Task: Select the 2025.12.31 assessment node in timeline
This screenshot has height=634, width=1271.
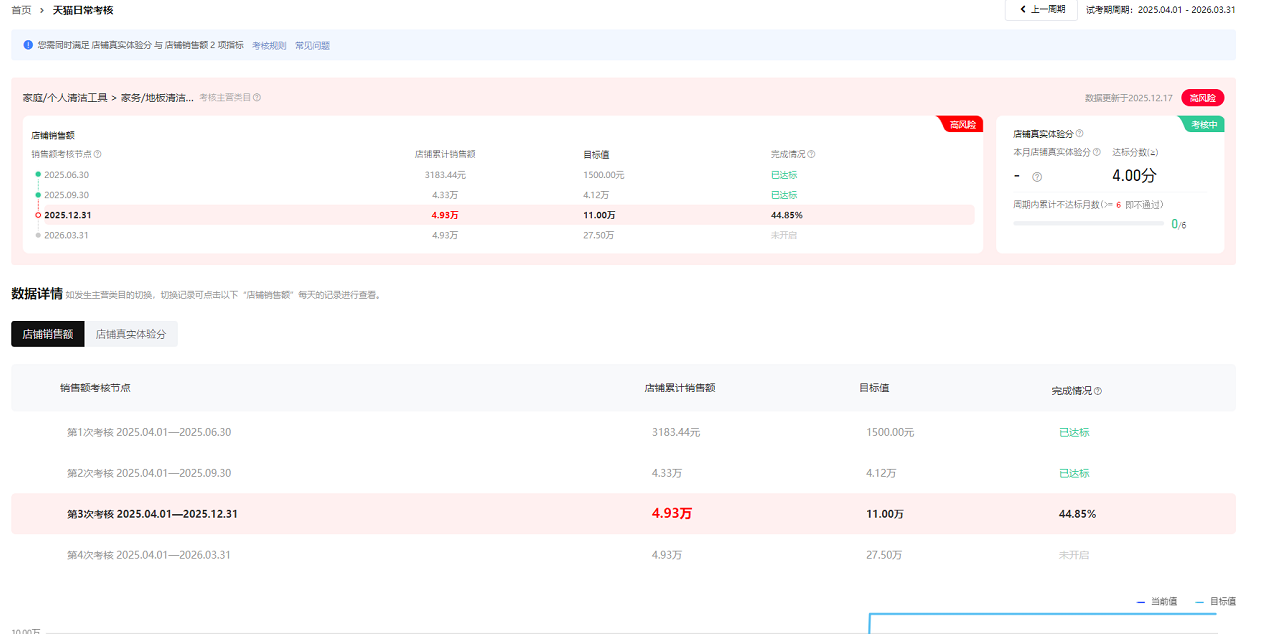Action: tap(66, 215)
